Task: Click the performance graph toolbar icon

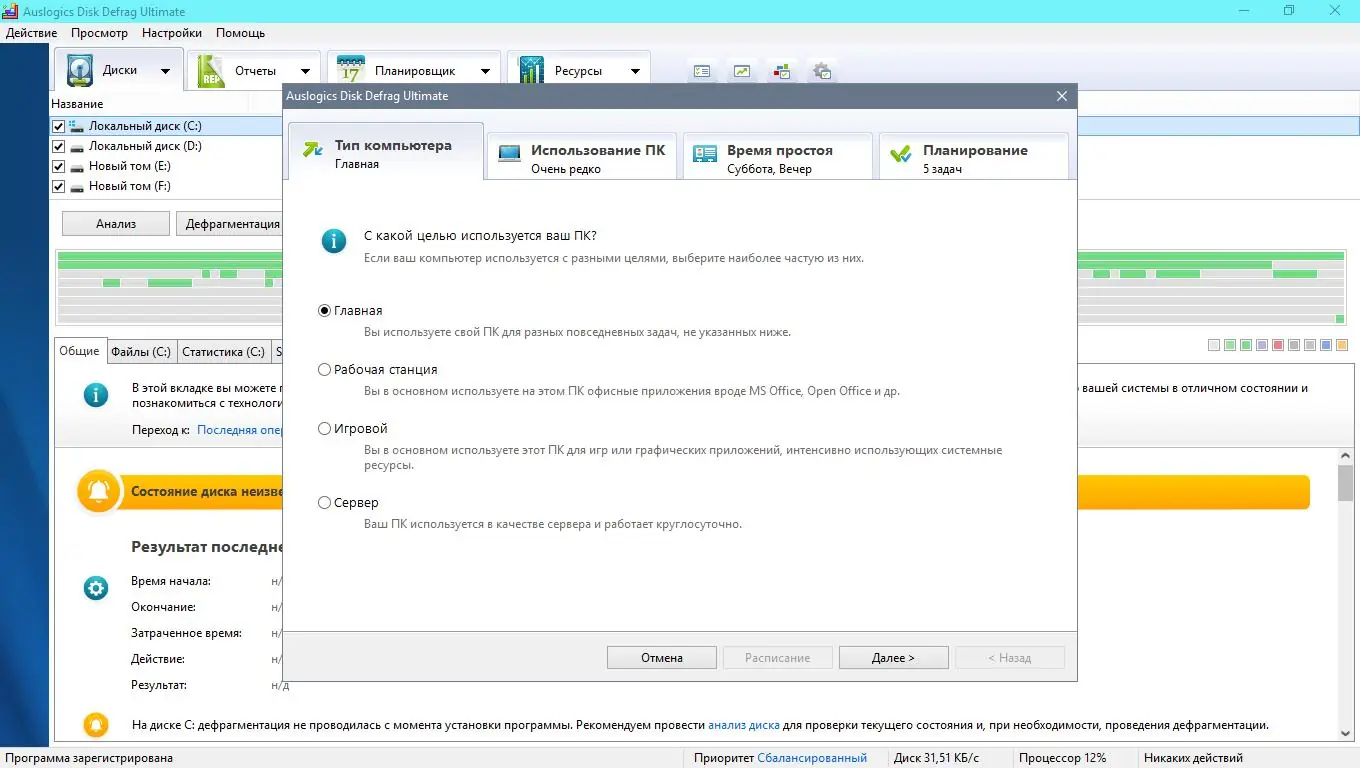Action: pyautogui.click(x=741, y=71)
